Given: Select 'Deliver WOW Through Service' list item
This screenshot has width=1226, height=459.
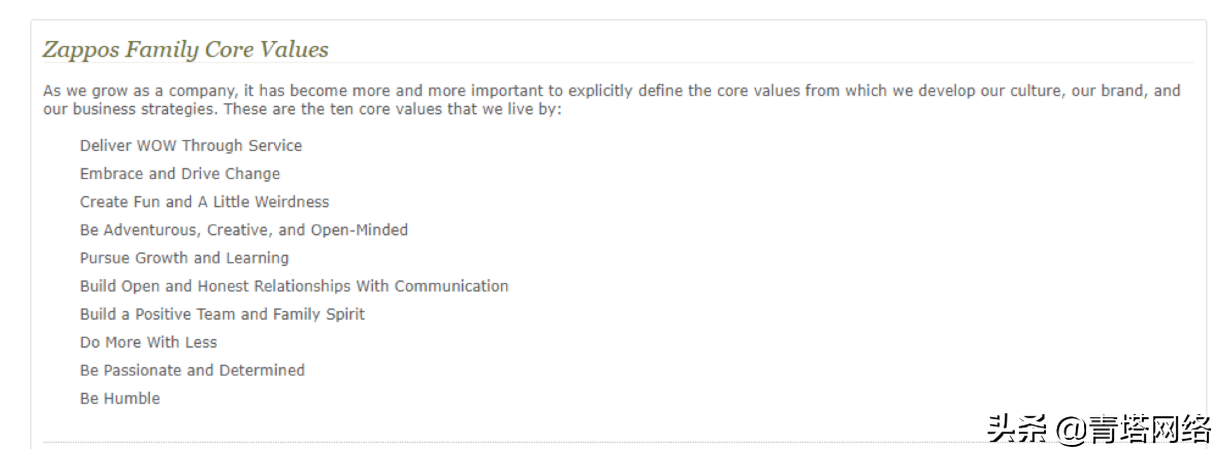Looking at the screenshot, I should pyautogui.click(x=191, y=146).
